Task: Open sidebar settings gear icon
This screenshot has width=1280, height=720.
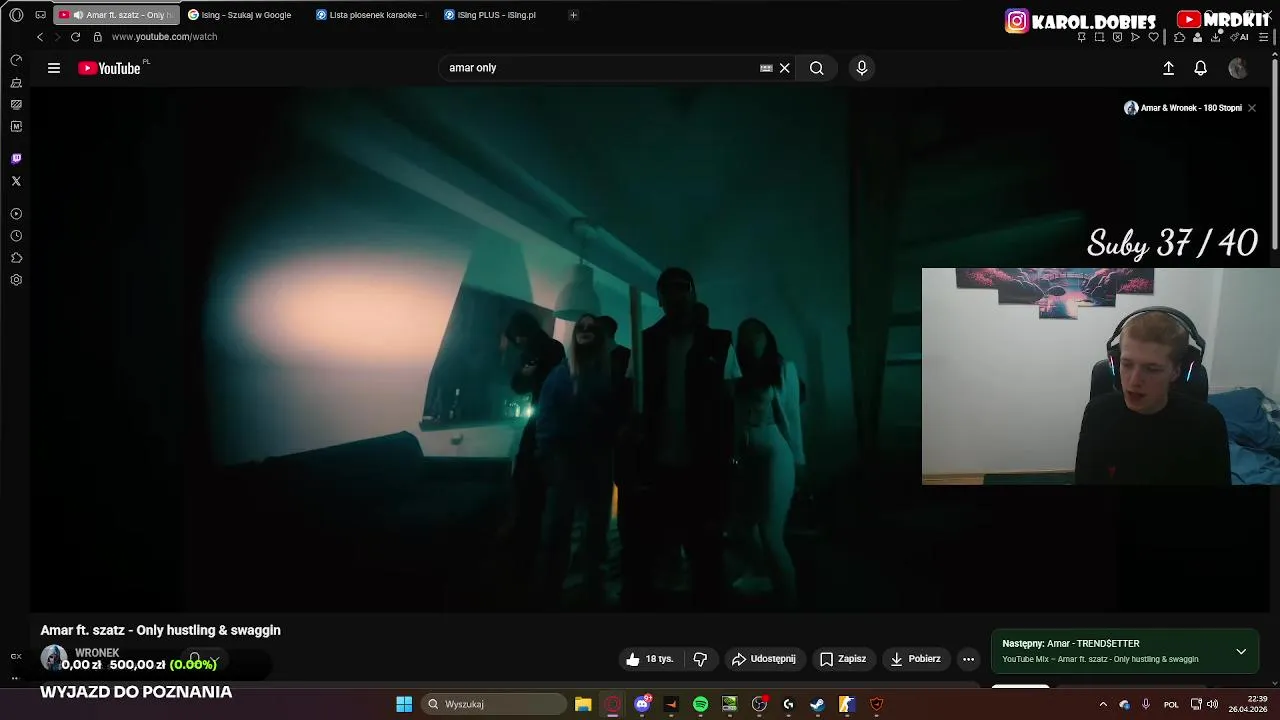Action: click(16, 280)
